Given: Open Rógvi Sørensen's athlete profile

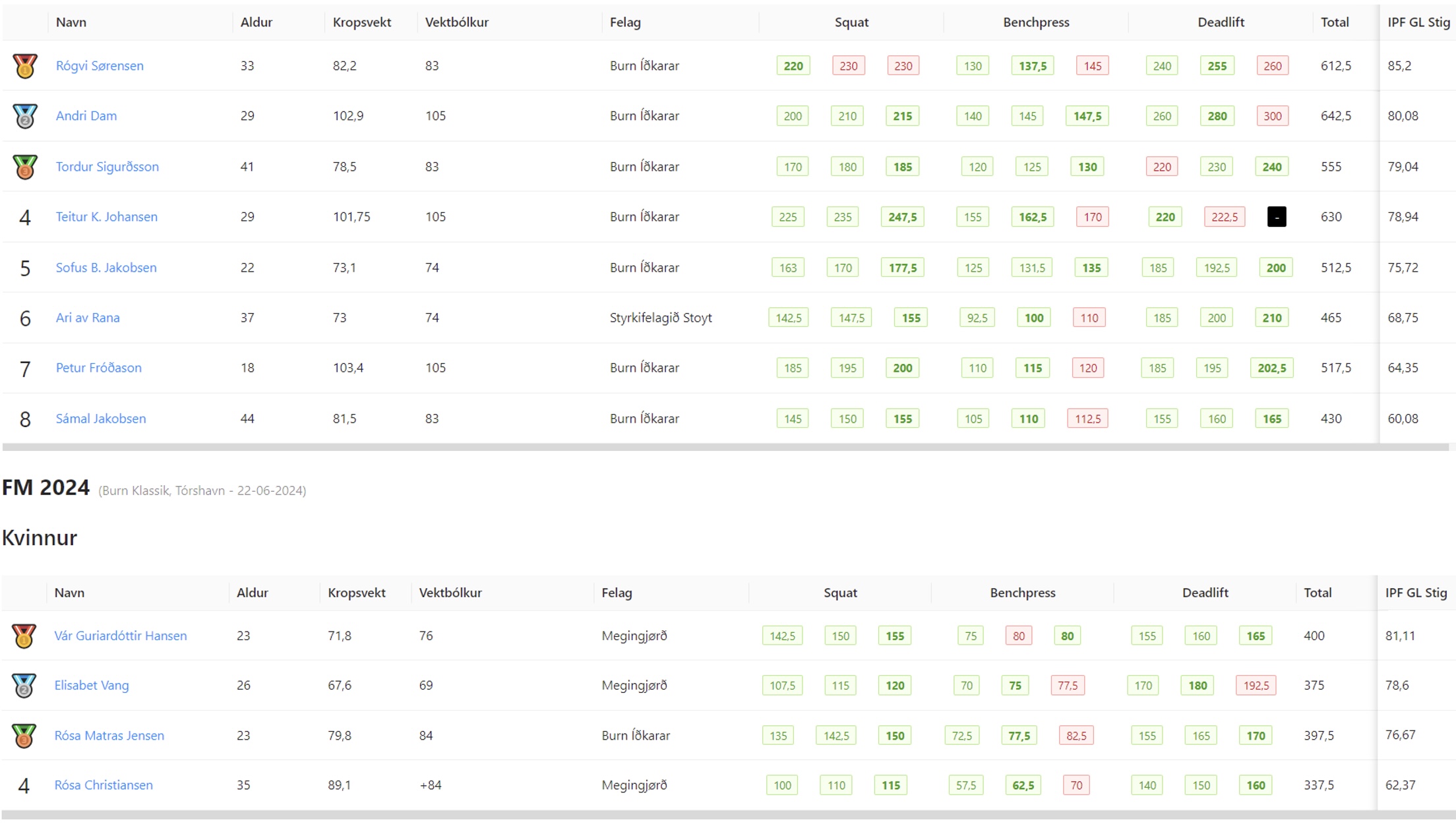Looking at the screenshot, I should click(x=100, y=66).
